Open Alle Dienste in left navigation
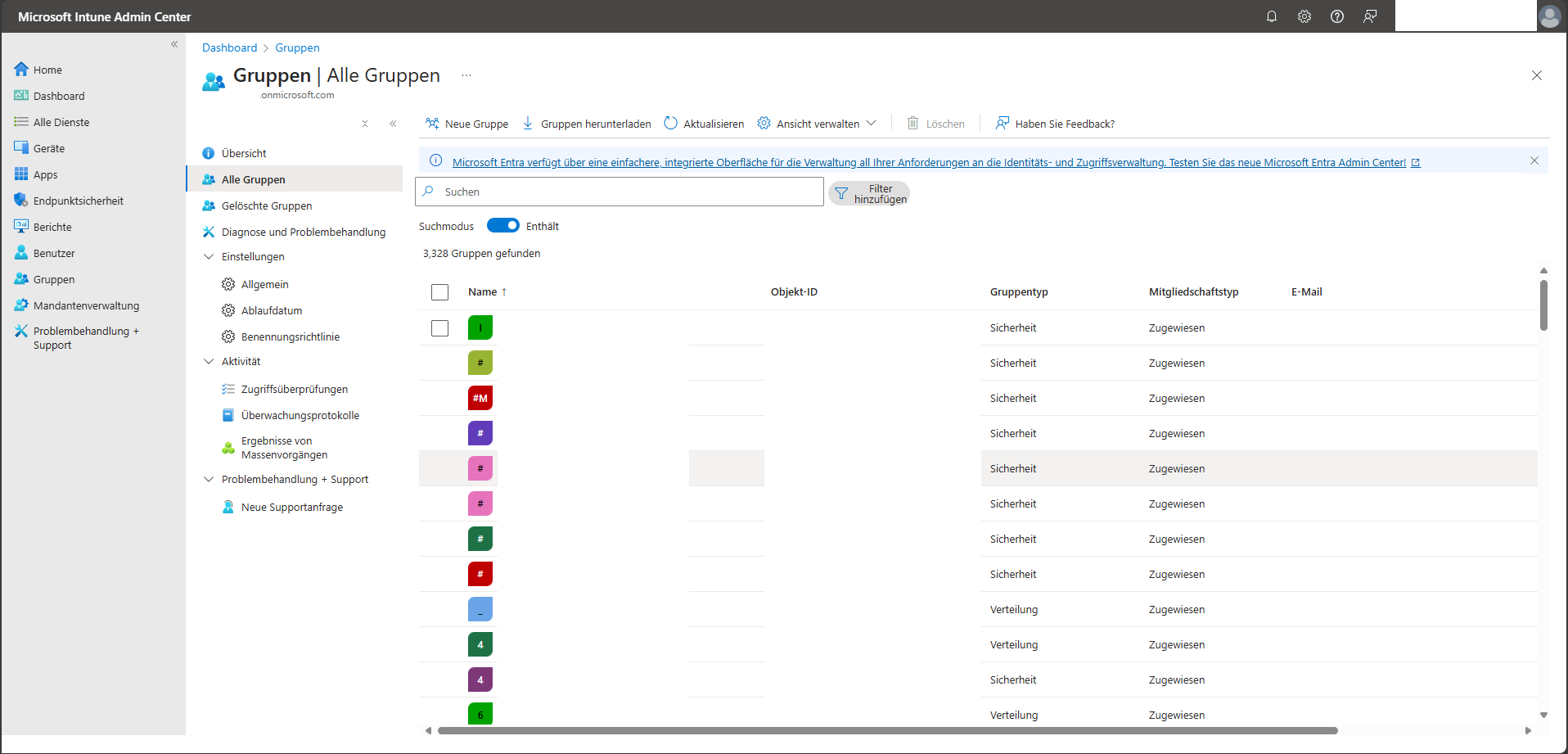Screen dimensions: 1568x754 pos(61,122)
